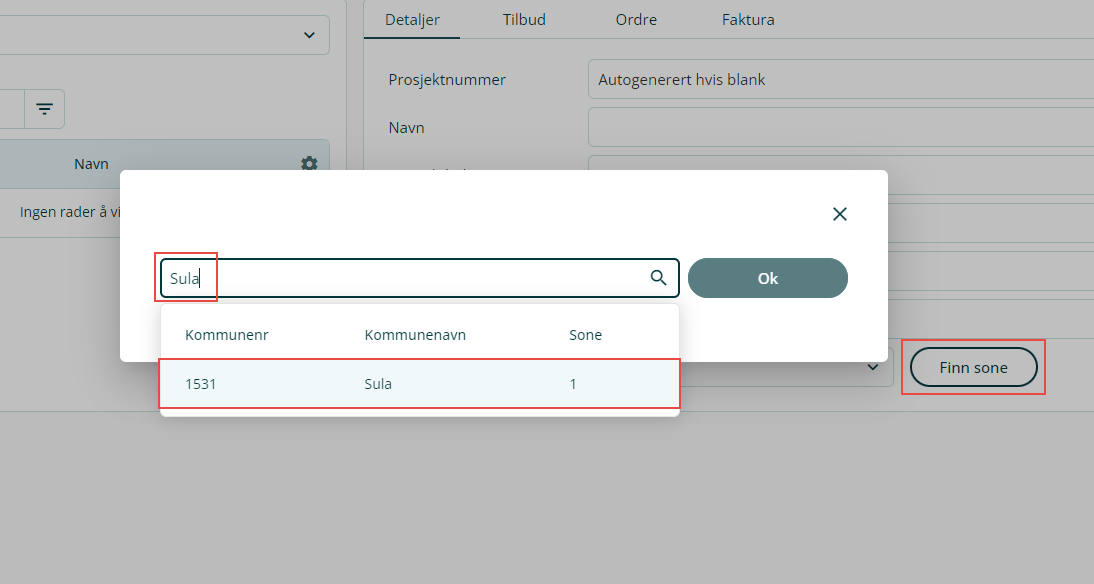Click the Navn text field in Detaljer
Screen dimensions: 1094x584
pyautogui.click(x=840, y=128)
